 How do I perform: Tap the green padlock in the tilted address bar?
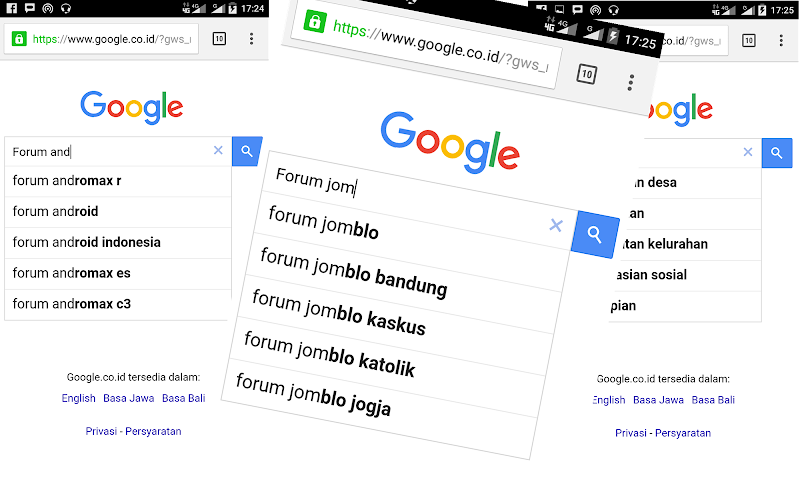click(x=314, y=22)
